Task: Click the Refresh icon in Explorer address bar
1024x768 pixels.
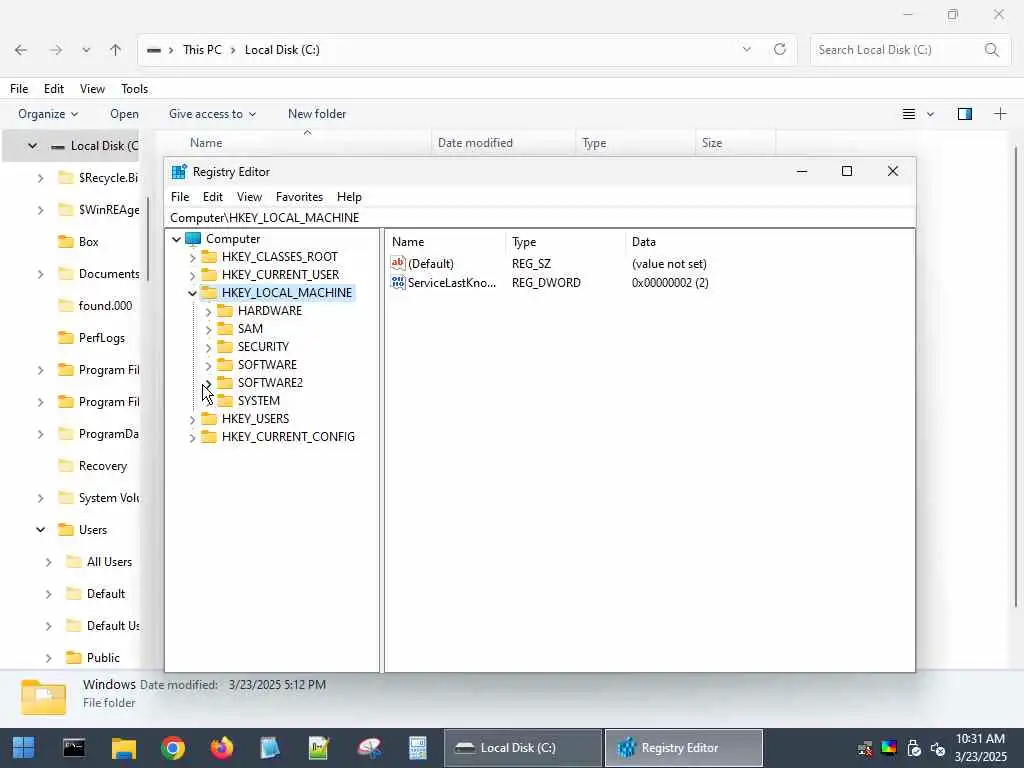Action: [780, 50]
